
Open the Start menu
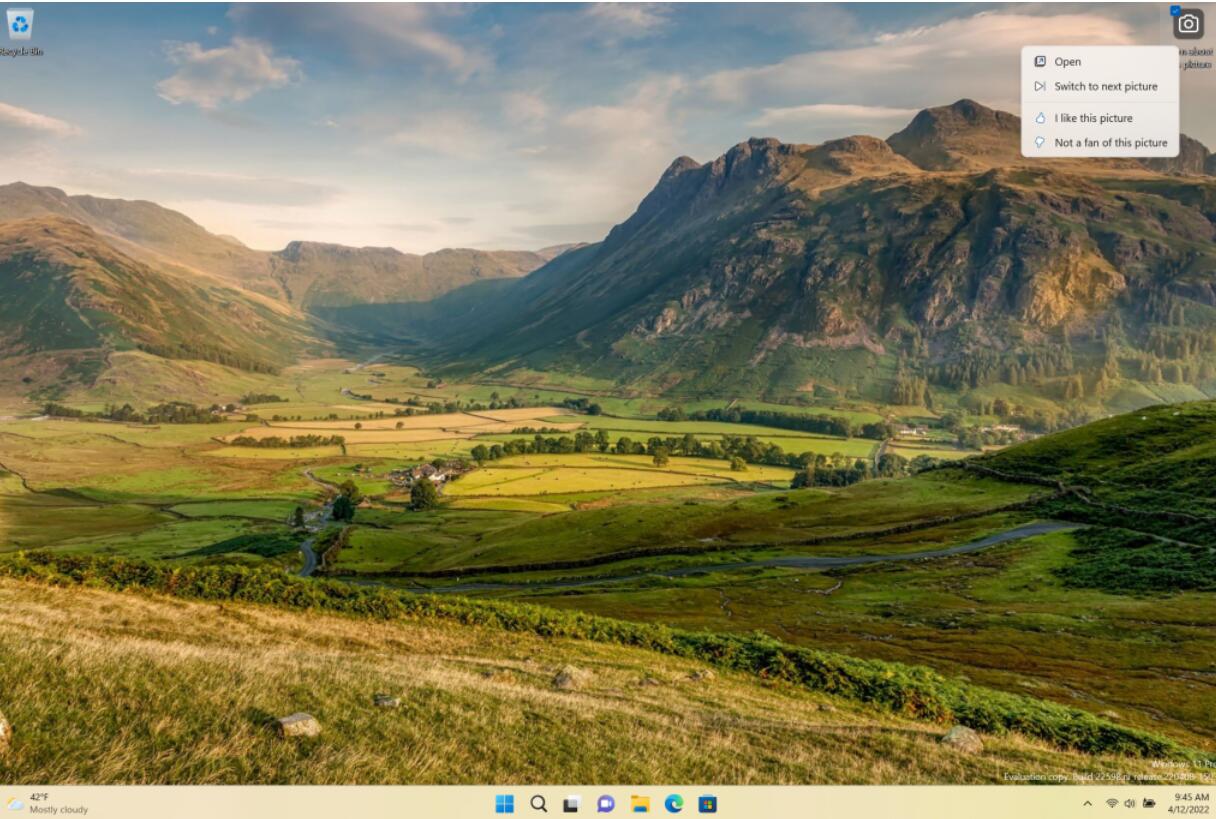(x=505, y=803)
